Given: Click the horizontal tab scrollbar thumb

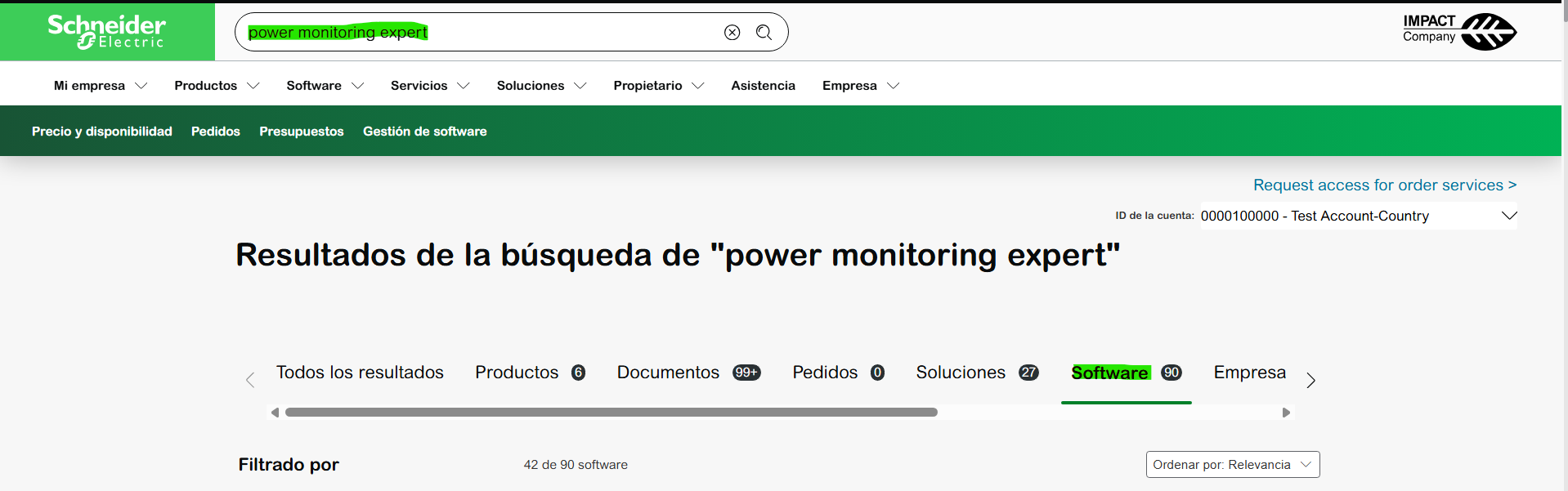Looking at the screenshot, I should tap(611, 413).
